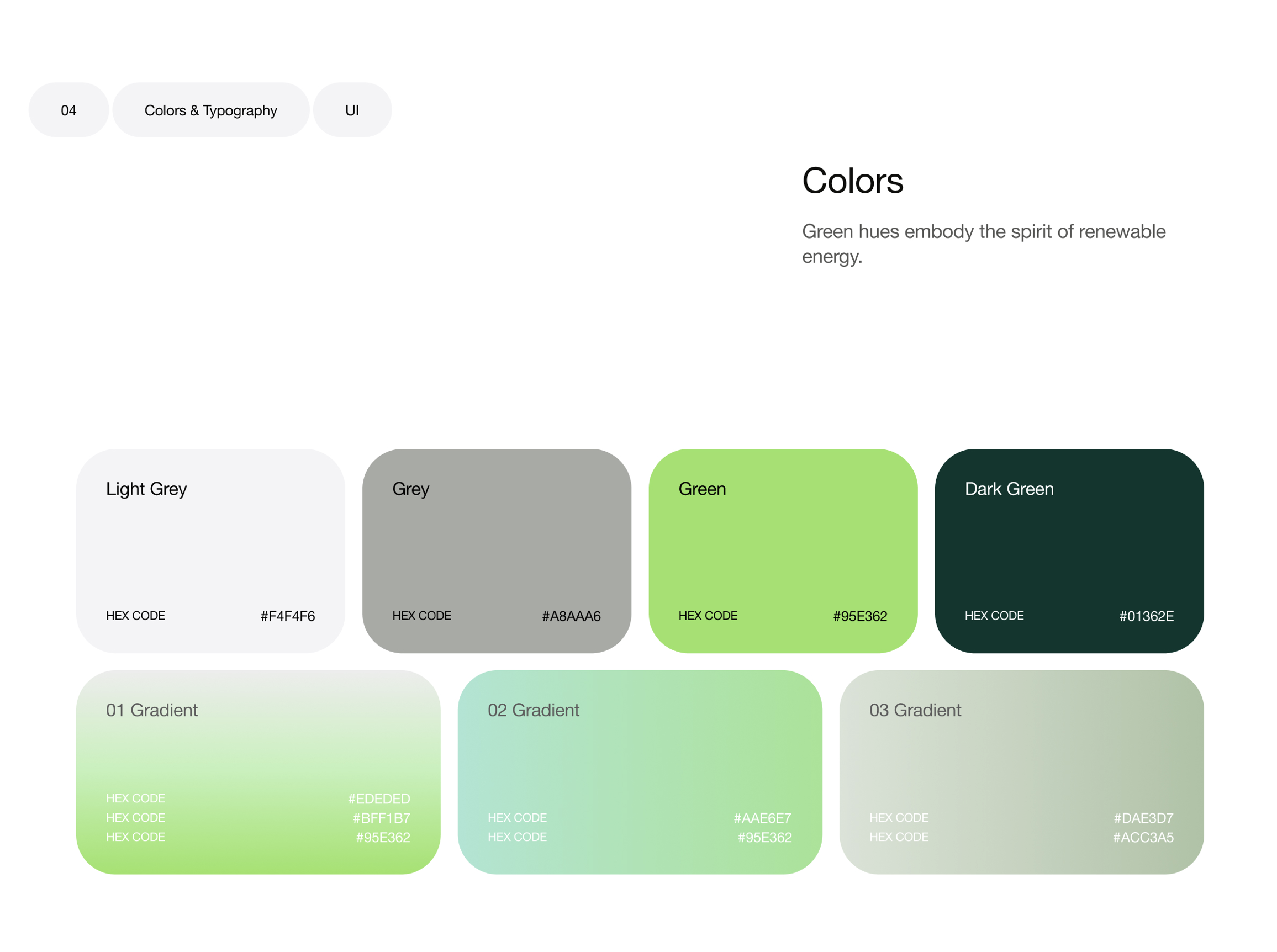
Task: Click hex value #EDEDED in 01 Gradient
Action: coord(378,798)
